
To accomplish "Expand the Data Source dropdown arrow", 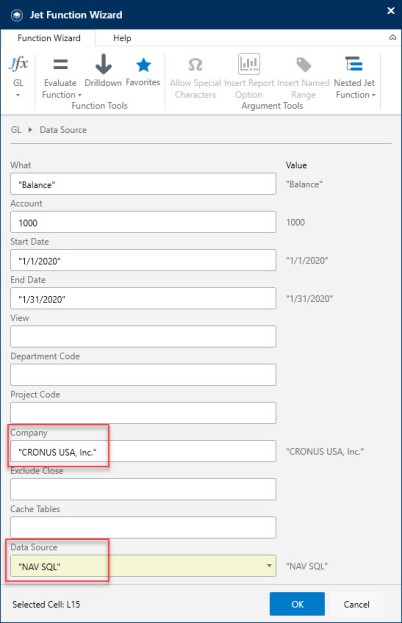I will [x=269, y=565].
